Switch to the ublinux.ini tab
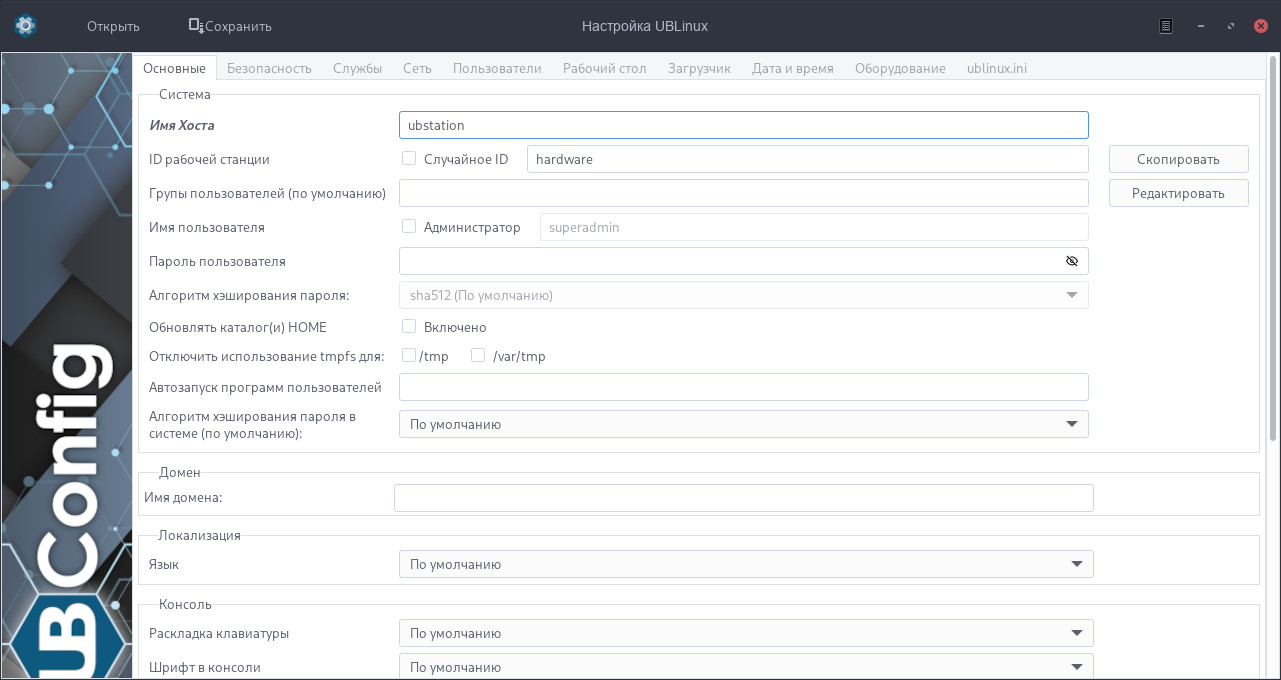This screenshot has height=680, width=1281. pos(997,68)
